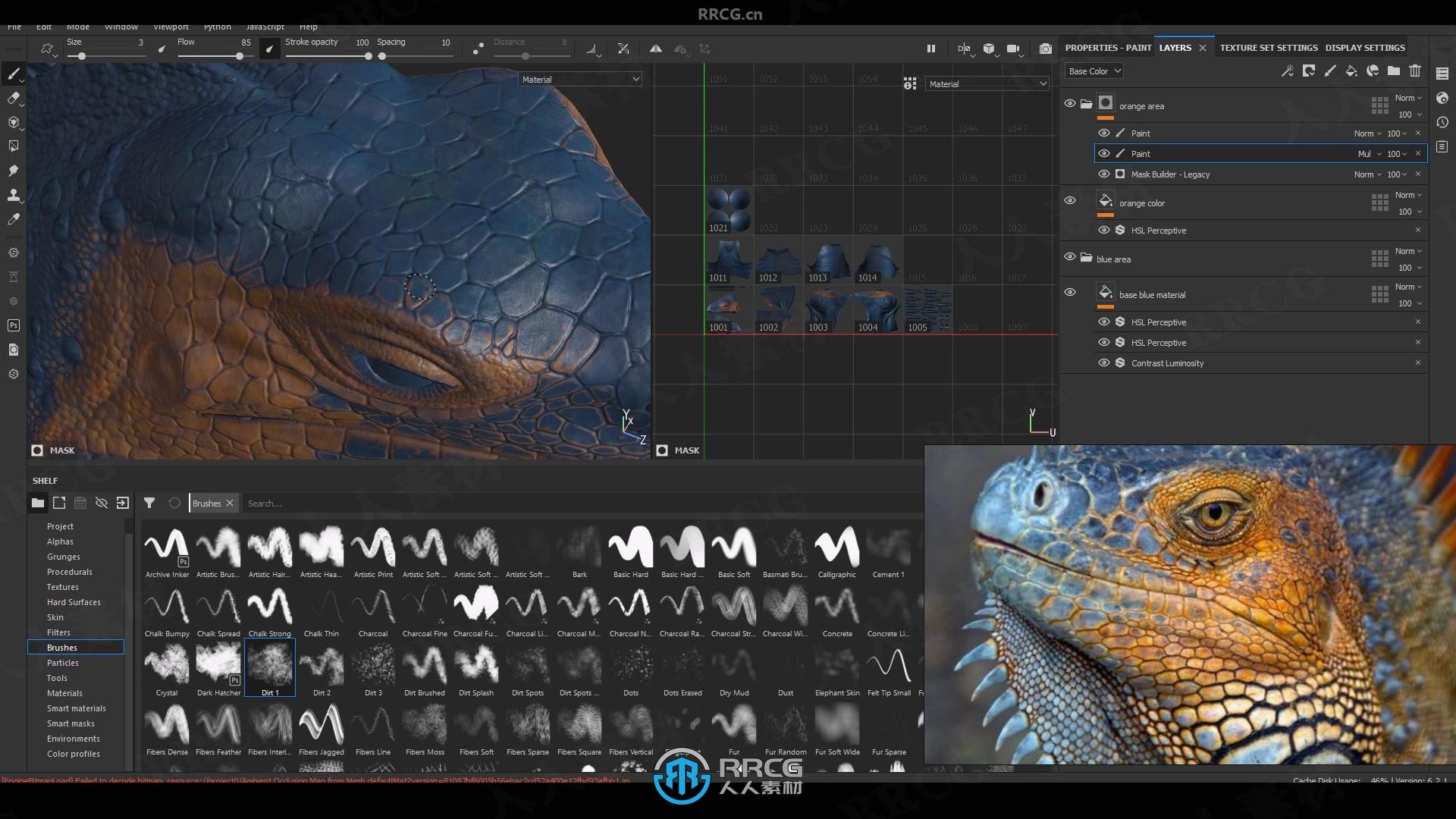The width and height of the screenshot is (1456, 819).
Task: Switch to the Texture Set Settings tab
Action: coord(1269,48)
